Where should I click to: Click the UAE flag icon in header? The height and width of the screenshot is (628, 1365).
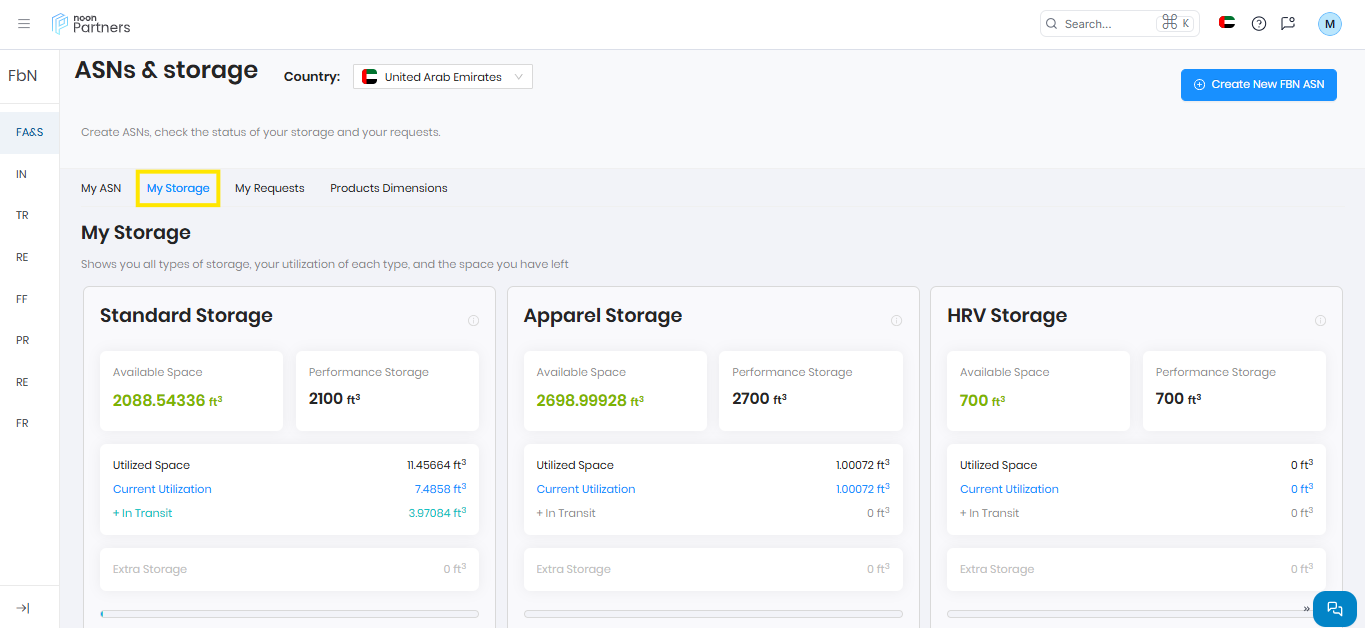1227,23
